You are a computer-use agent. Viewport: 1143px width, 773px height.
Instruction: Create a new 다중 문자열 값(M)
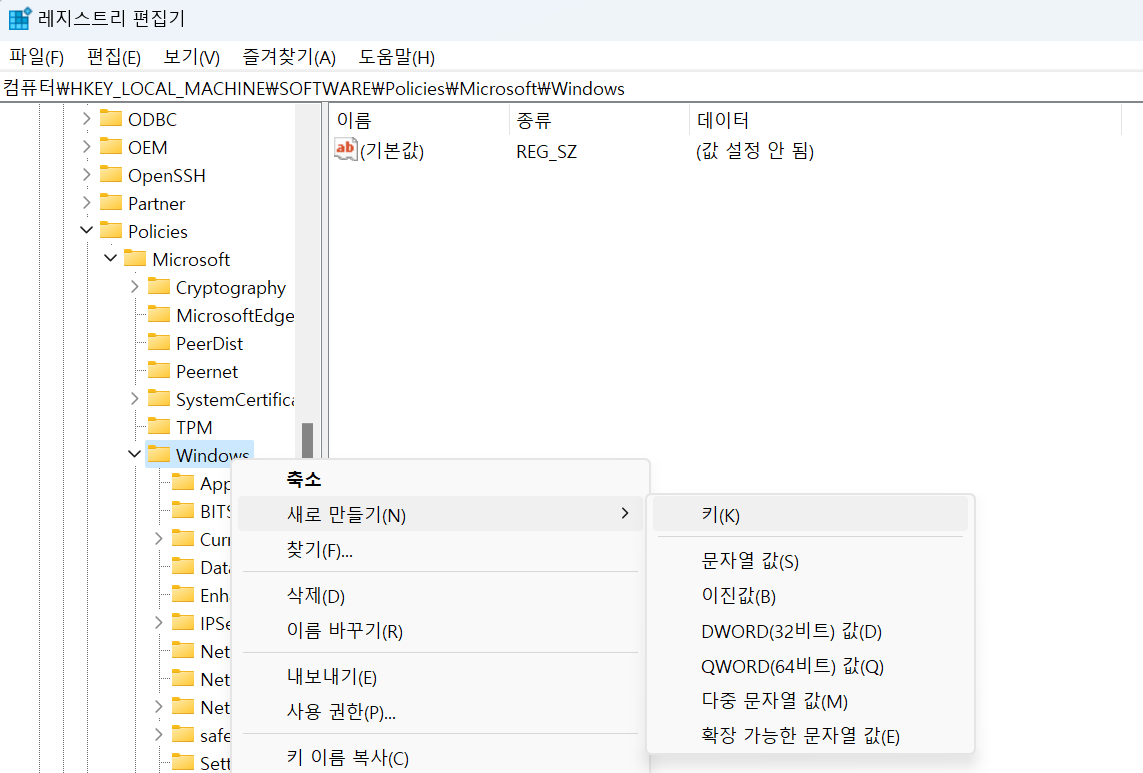coord(811,700)
